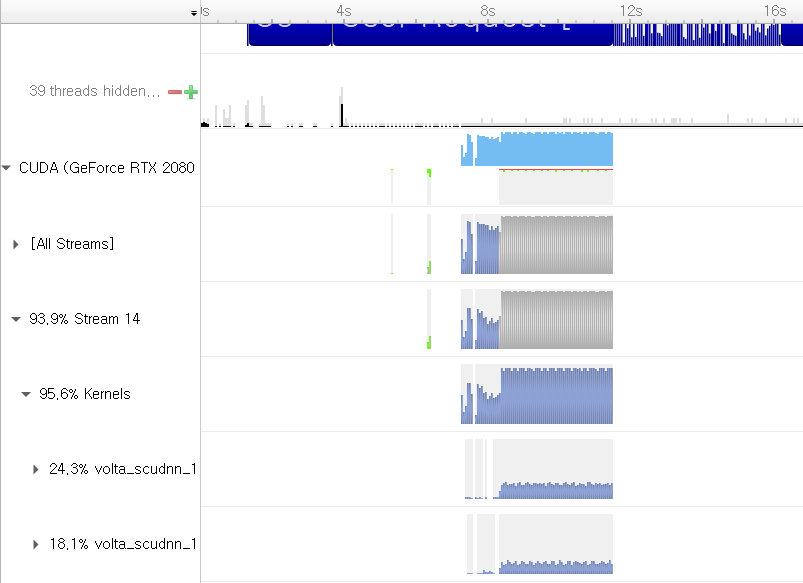803x583 pixels.
Task: Collapse the 93.9% Stream 14 row
Action: pyautogui.click(x=15, y=318)
